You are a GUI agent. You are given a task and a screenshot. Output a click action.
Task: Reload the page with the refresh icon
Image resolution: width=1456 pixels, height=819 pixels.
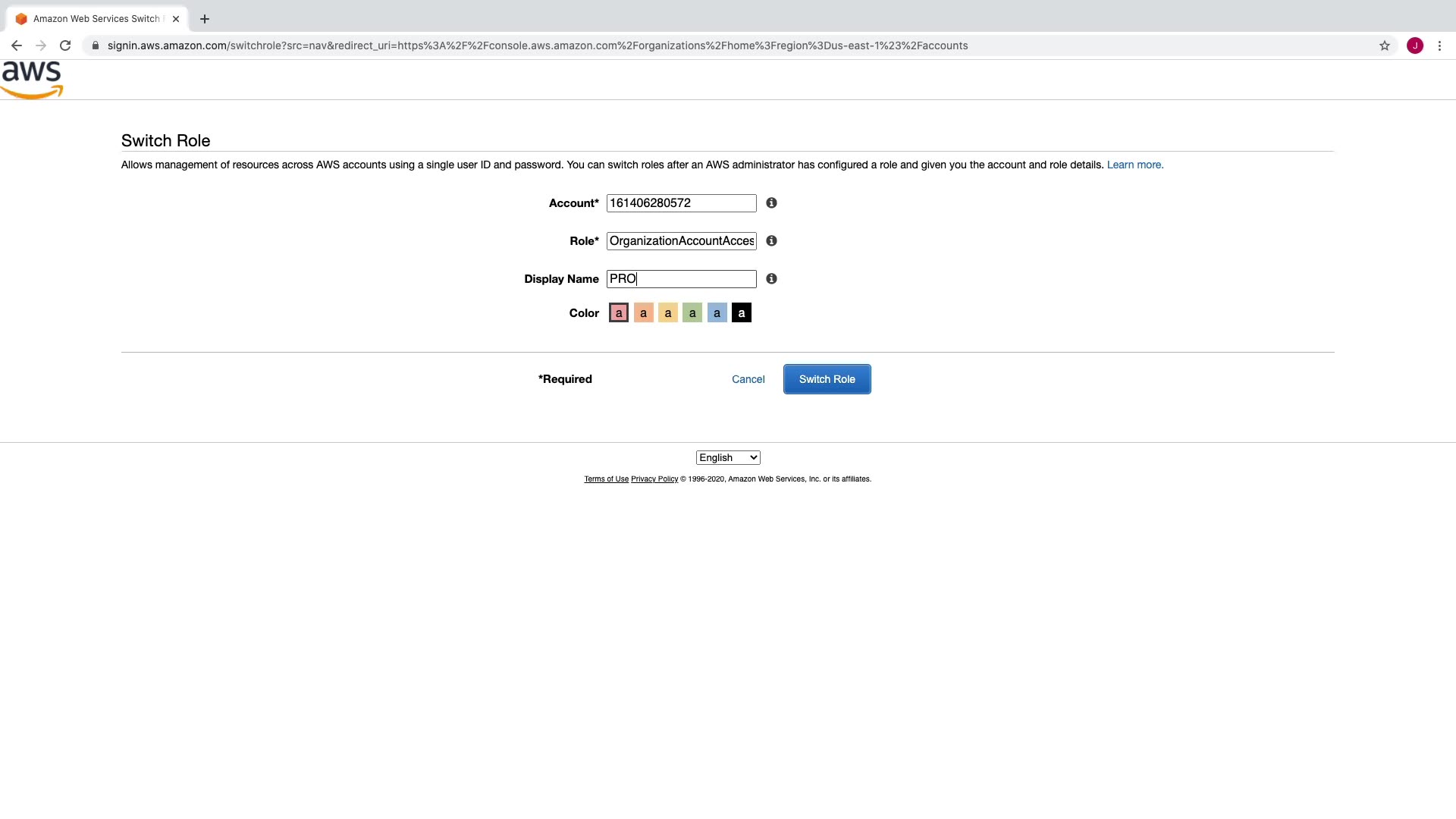(x=65, y=45)
